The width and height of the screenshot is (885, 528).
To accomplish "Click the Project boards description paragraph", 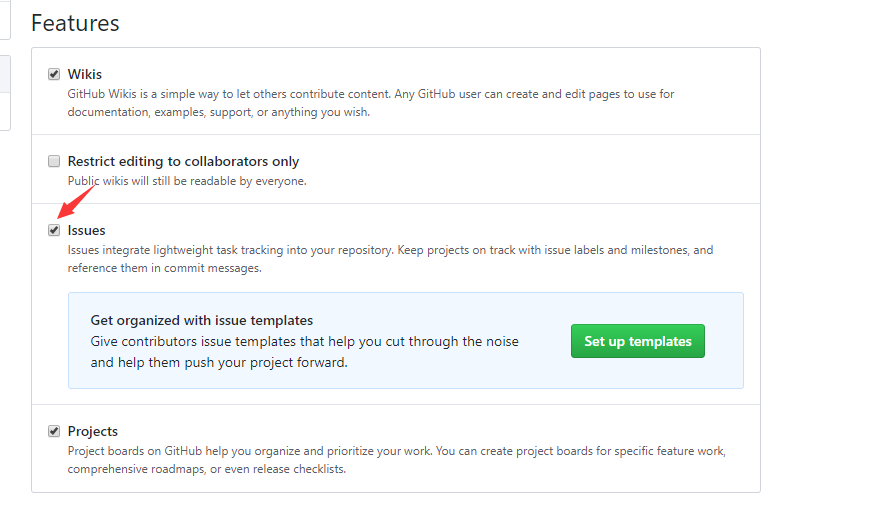I will [x=396, y=460].
